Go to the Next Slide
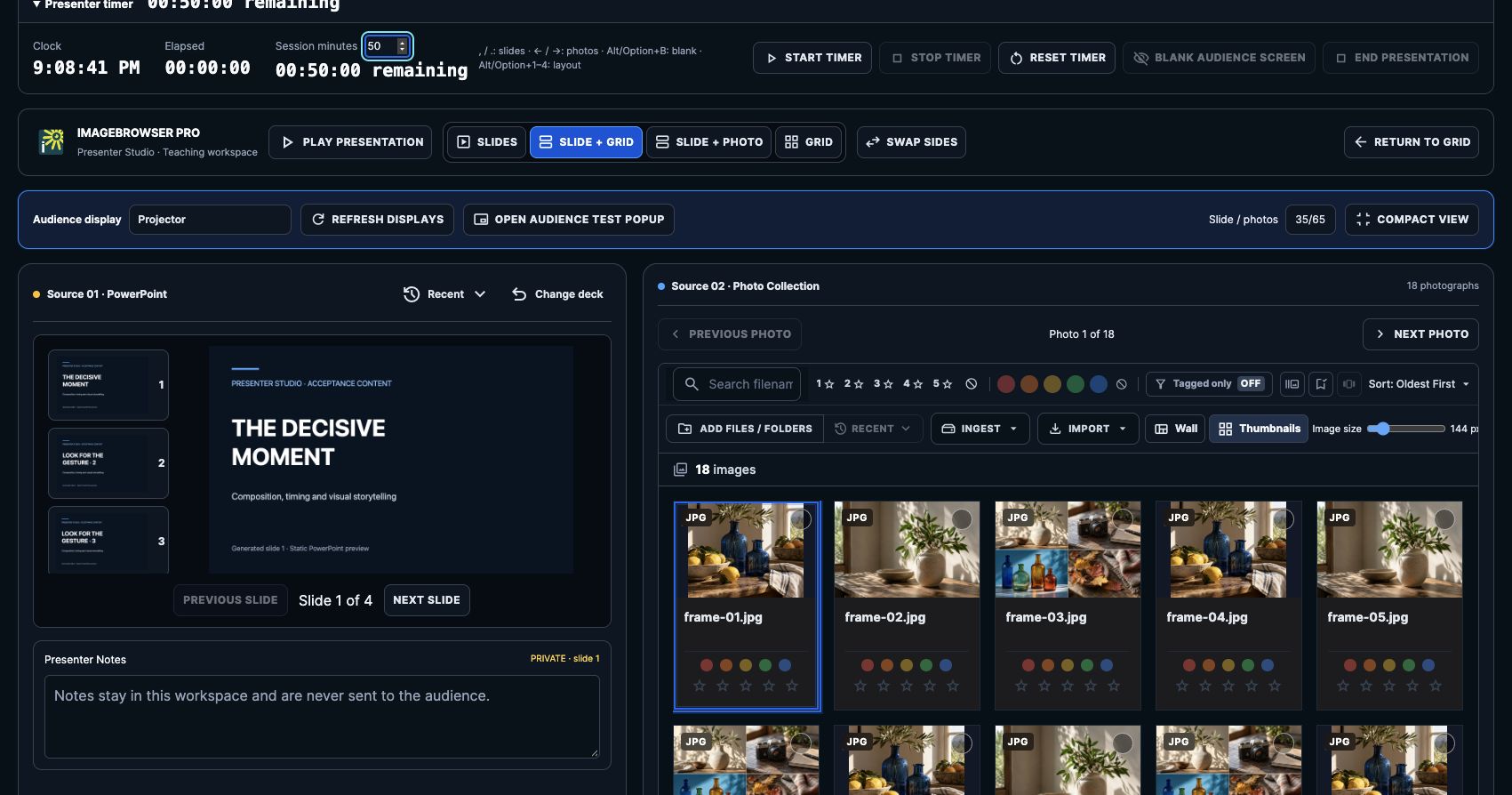Viewport: 1512px width, 795px height. [427, 600]
